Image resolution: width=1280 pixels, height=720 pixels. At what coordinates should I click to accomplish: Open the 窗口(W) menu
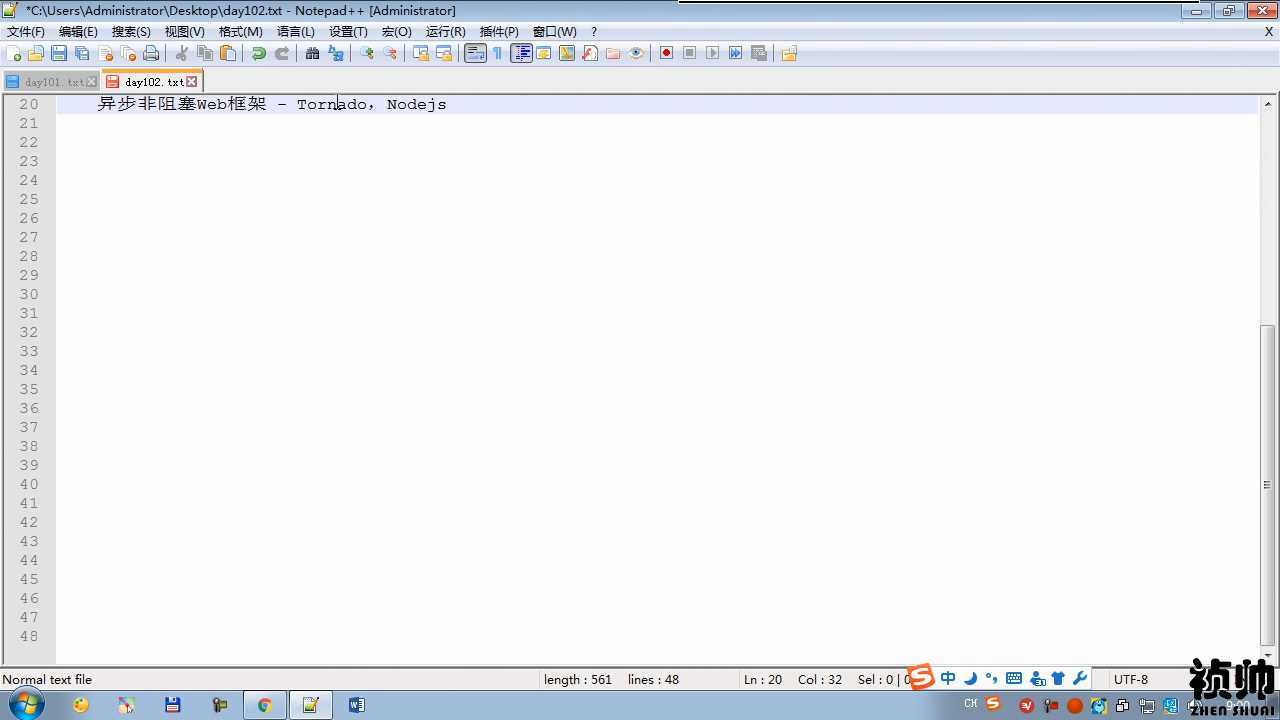555,32
